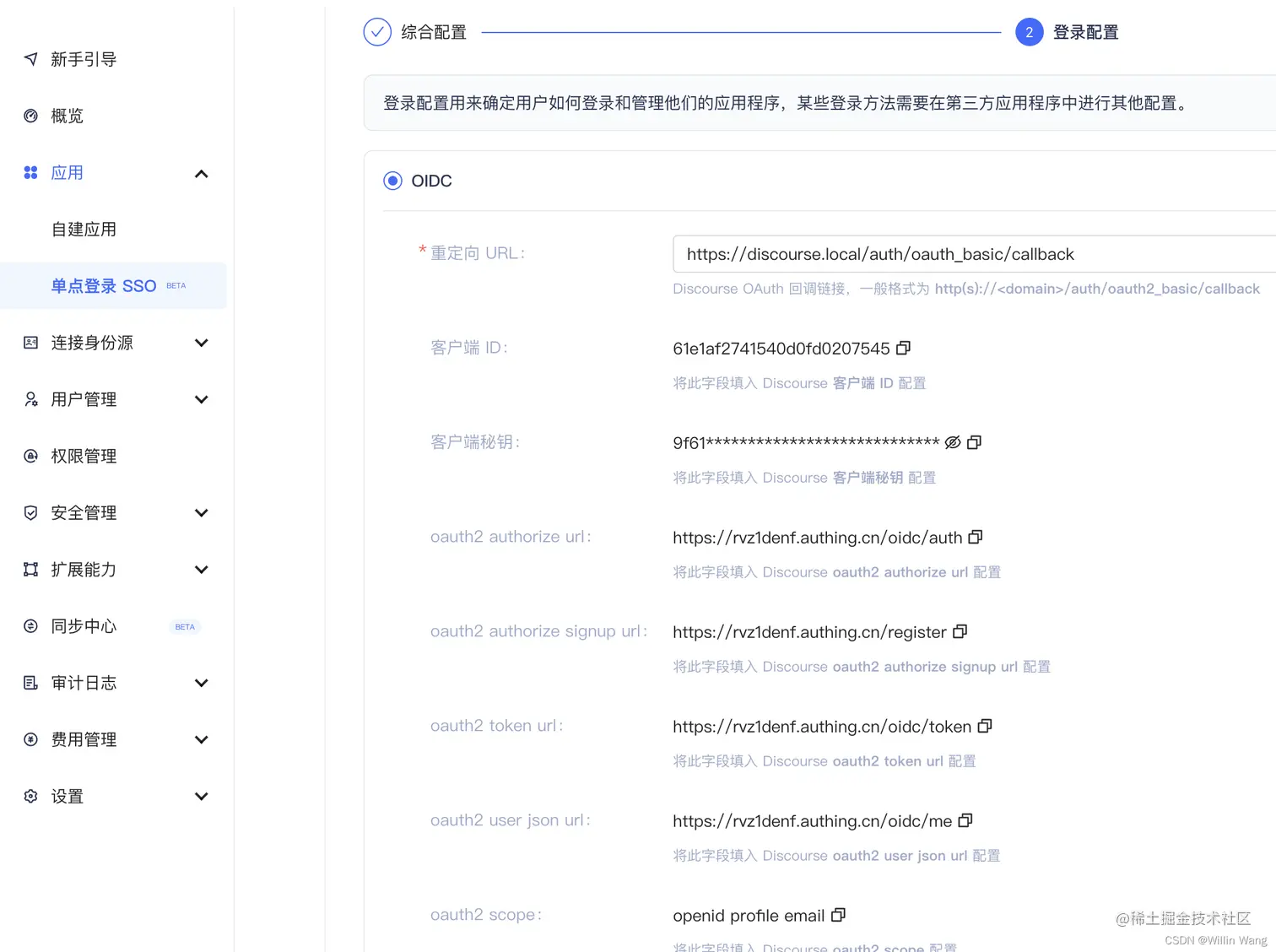Select the OIDC radio button
Viewport: 1276px width, 952px height.
coord(392,180)
